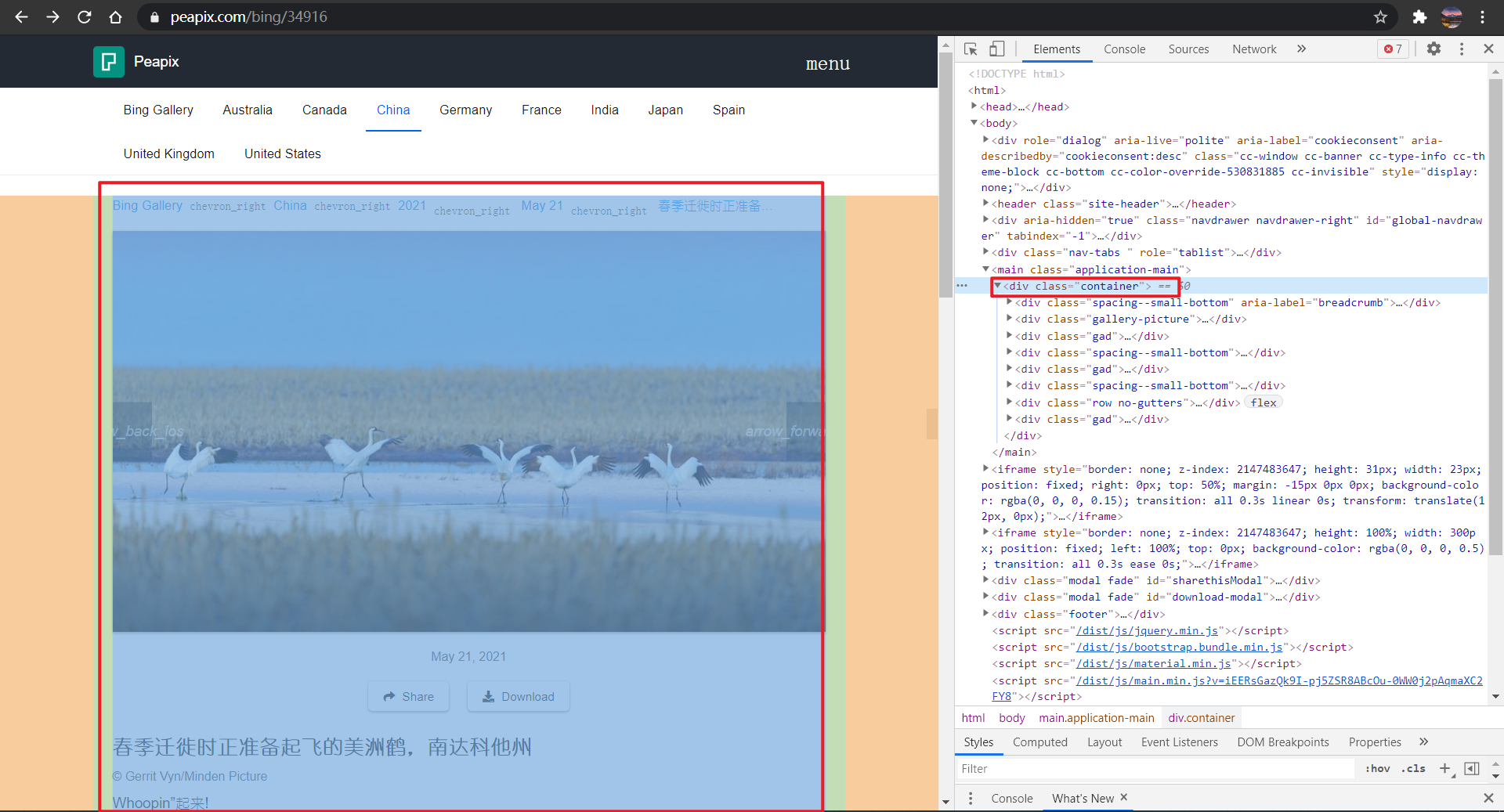Open the Computed styles tab
Image resolution: width=1504 pixels, height=812 pixels.
click(x=1039, y=742)
